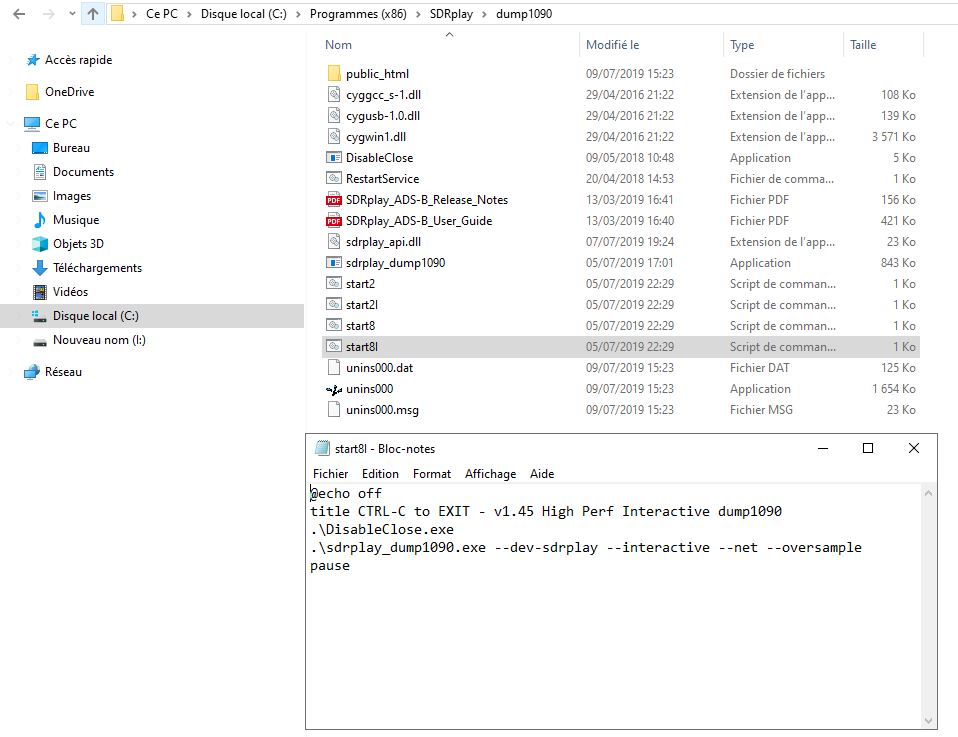Select the start8I script icon

pos(334,346)
